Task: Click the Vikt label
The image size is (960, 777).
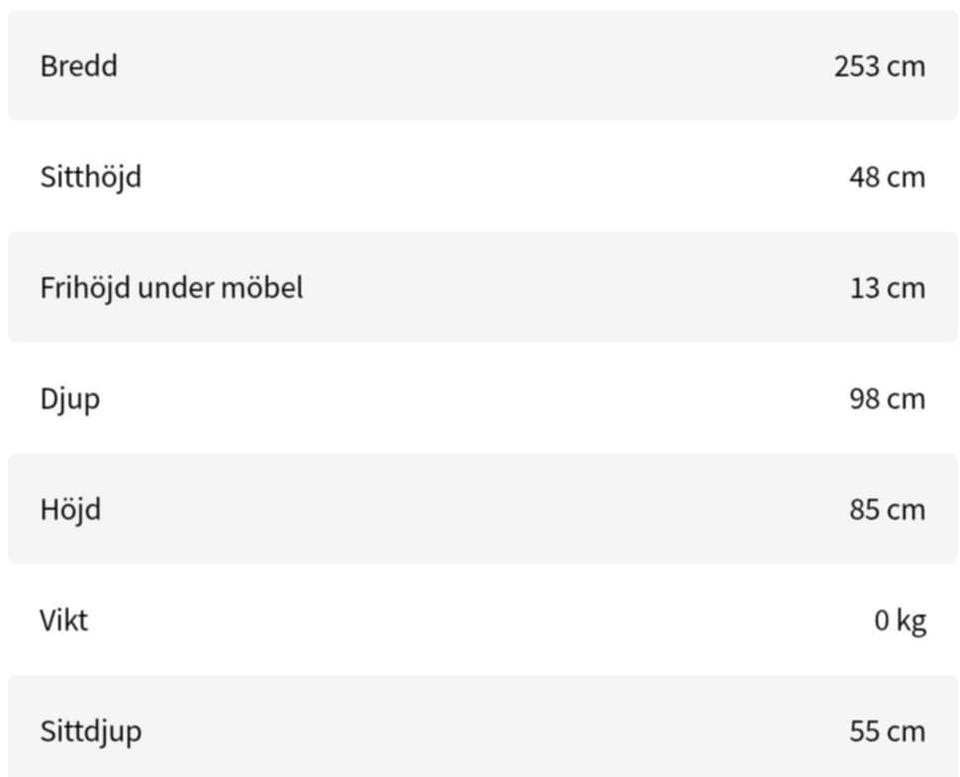Action: point(64,620)
